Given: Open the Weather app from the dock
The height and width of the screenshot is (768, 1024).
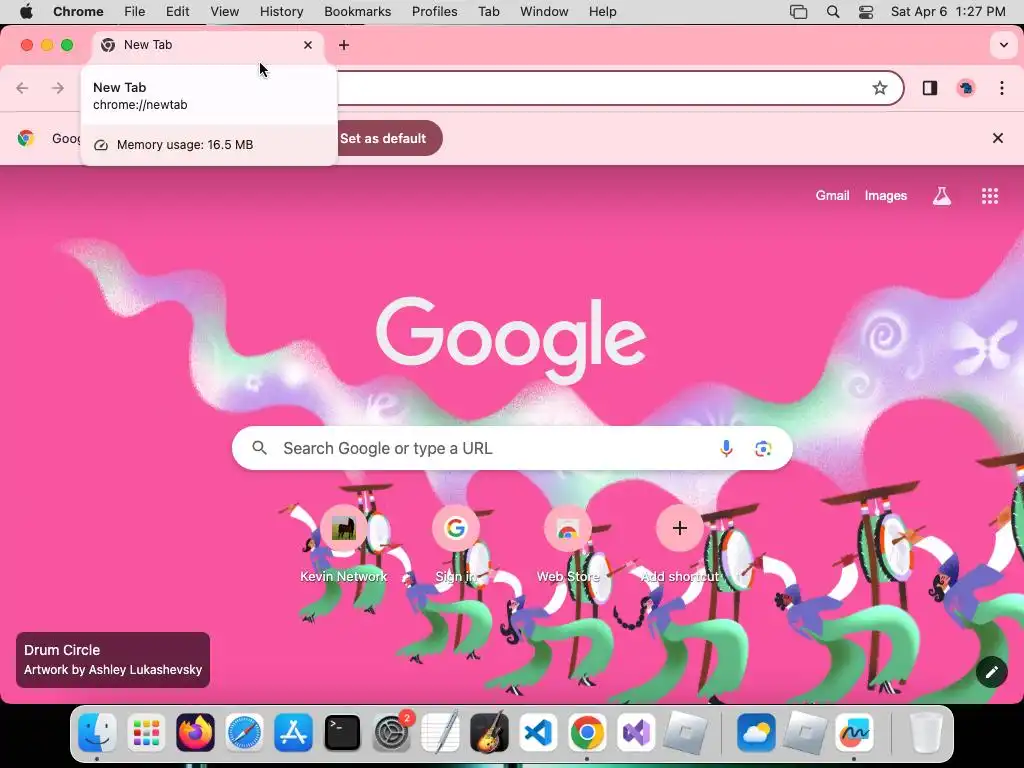Looking at the screenshot, I should pos(756,732).
